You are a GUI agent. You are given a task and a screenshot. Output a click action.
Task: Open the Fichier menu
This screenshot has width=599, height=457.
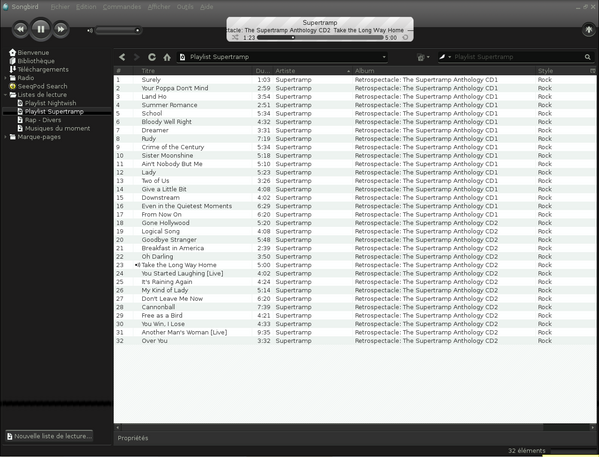point(60,7)
